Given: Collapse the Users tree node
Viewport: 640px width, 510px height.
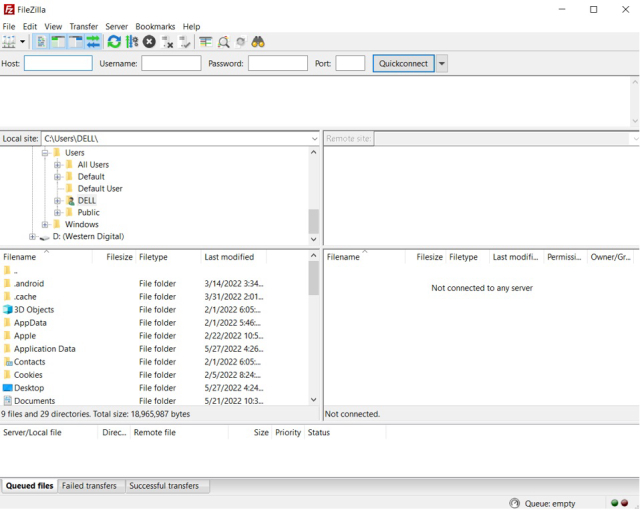Looking at the screenshot, I should point(45,153).
